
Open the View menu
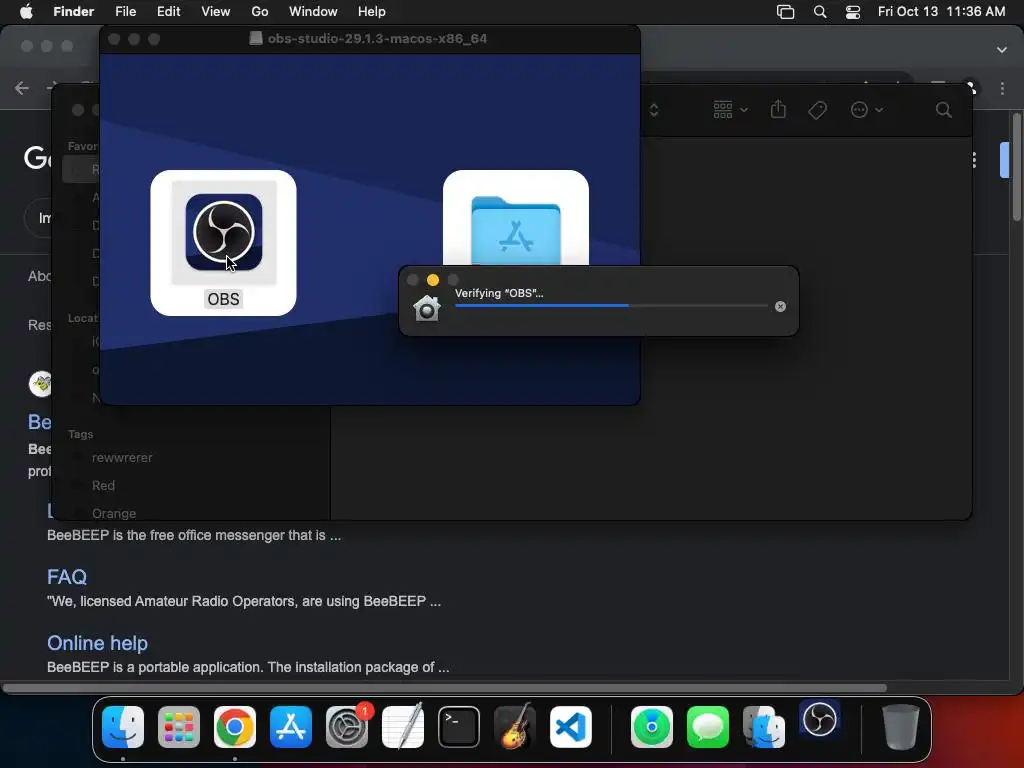216,12
